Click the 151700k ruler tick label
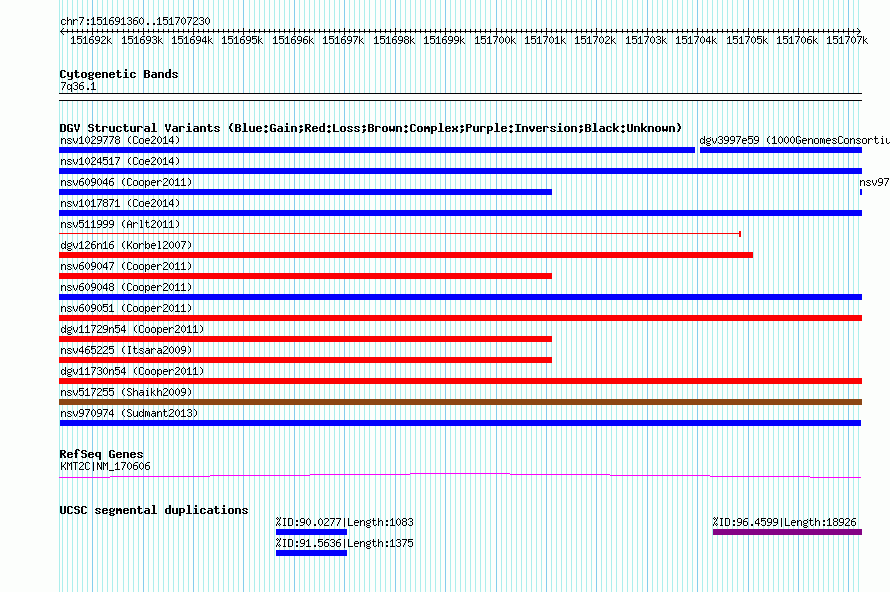890x592 pixels. pyautogui.click(x=495, y=41)
